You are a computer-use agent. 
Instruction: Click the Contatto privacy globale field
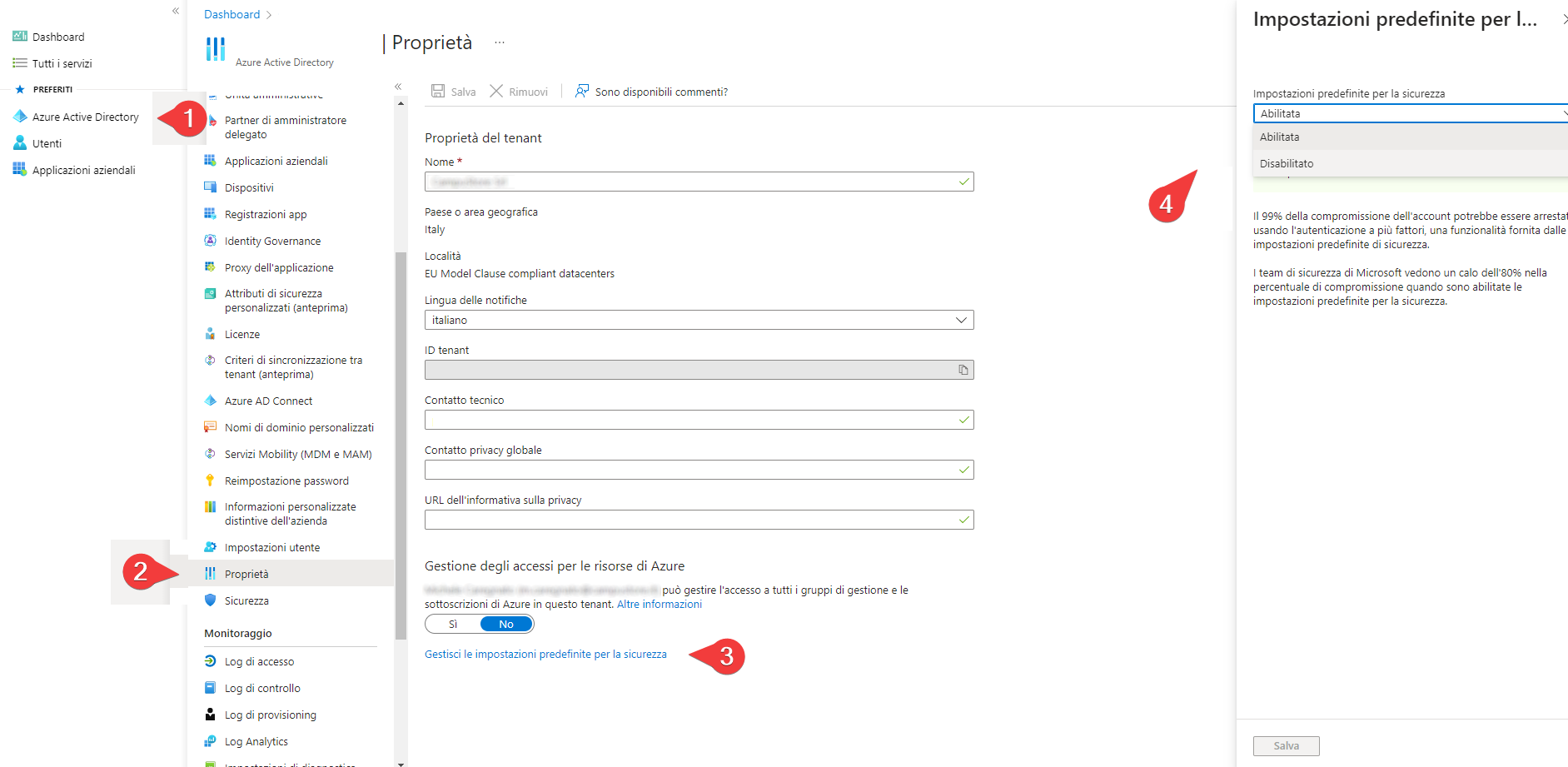(x=699, y=470)
